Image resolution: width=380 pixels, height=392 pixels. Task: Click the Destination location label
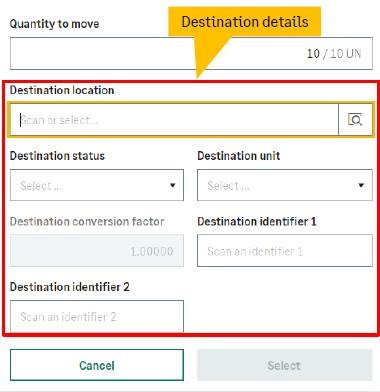click(x=62, y=90)
